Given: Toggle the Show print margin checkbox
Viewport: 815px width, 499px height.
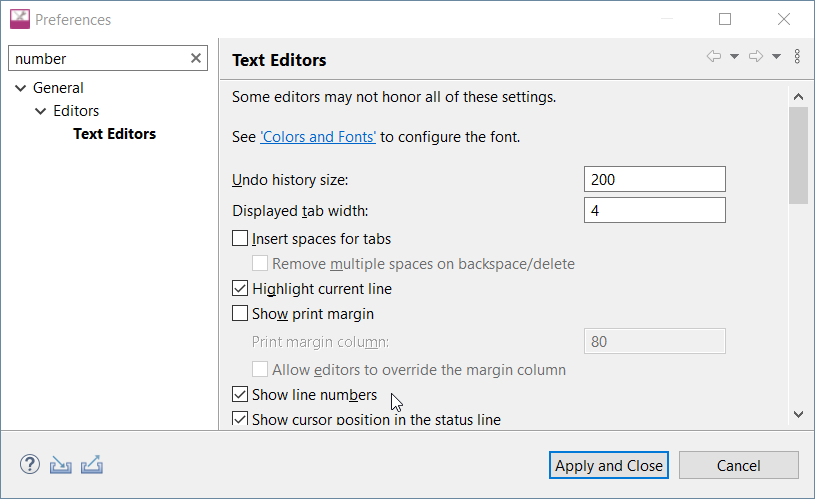Looking at the screenshot, I should 240,314.
